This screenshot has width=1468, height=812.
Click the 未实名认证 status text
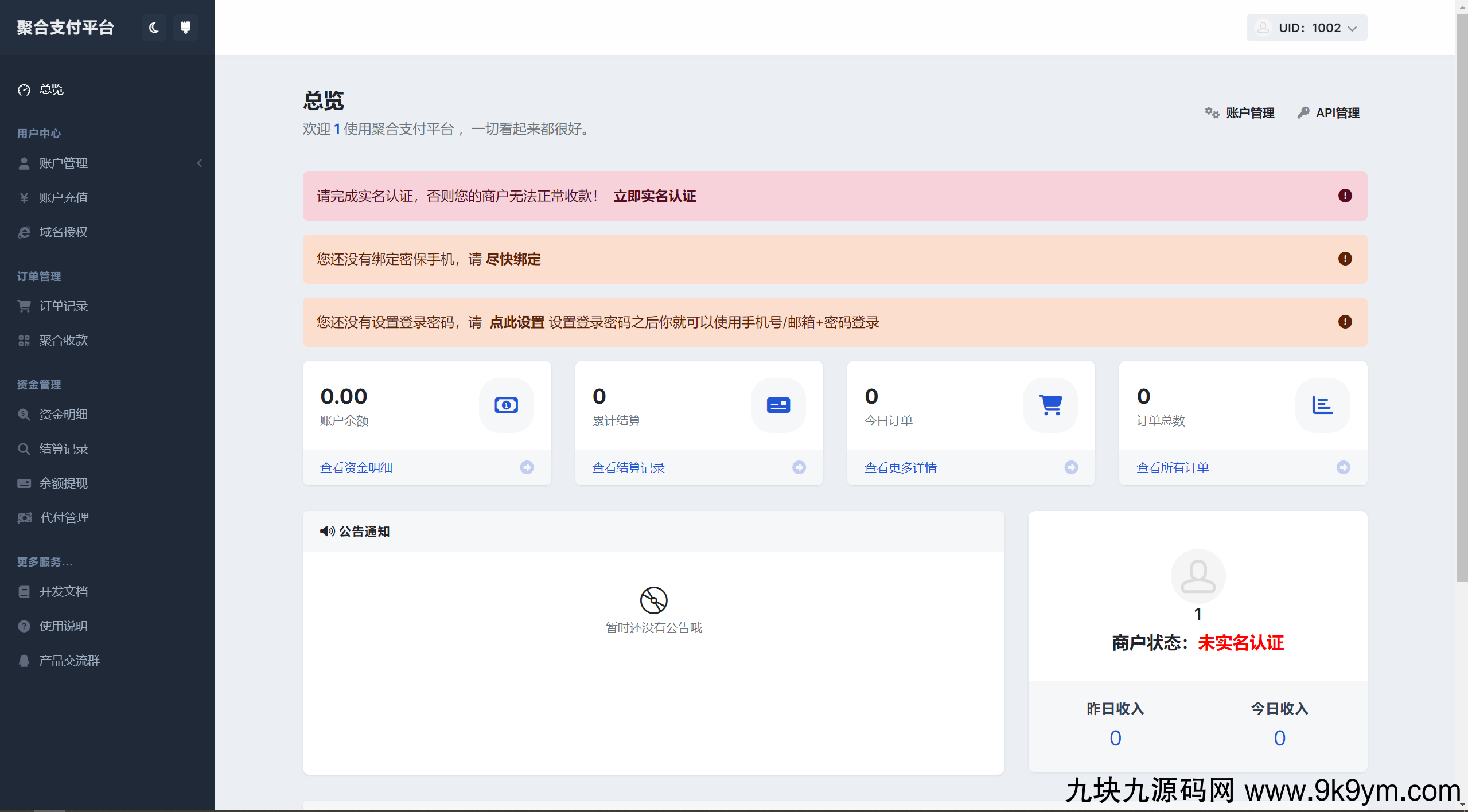point(1241,643)
